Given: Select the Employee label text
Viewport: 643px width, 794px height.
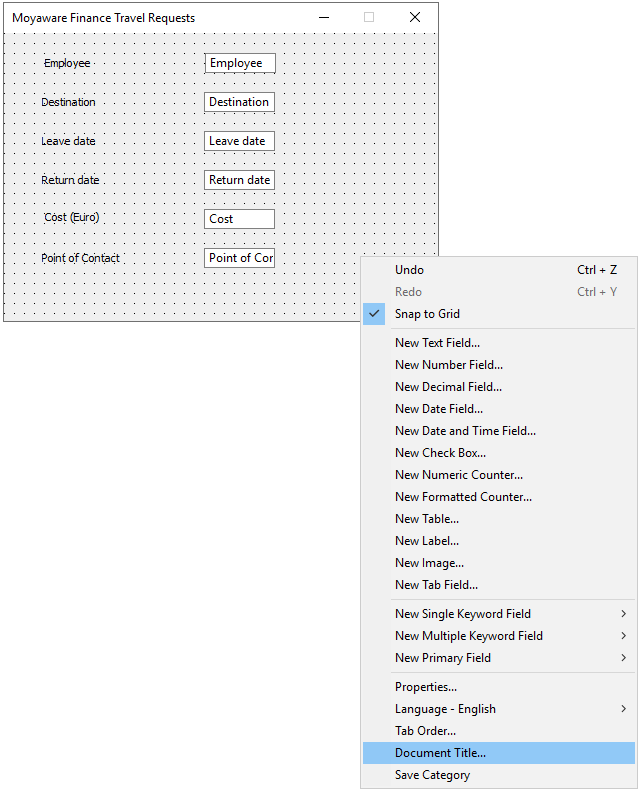Looking at the screenshot, I should click(x=67, y=63).
